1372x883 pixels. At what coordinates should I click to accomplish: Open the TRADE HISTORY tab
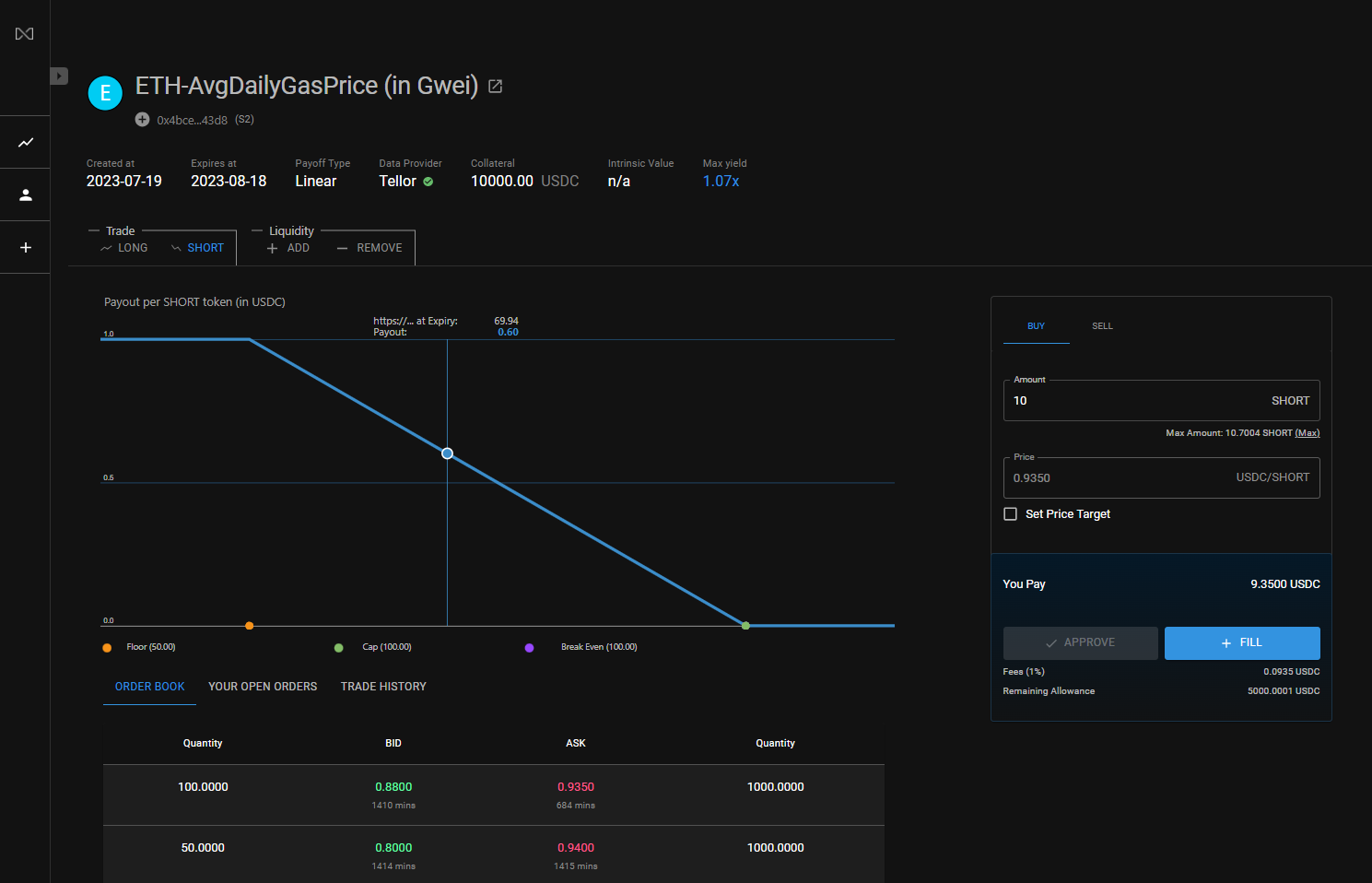tap(383, 687)
